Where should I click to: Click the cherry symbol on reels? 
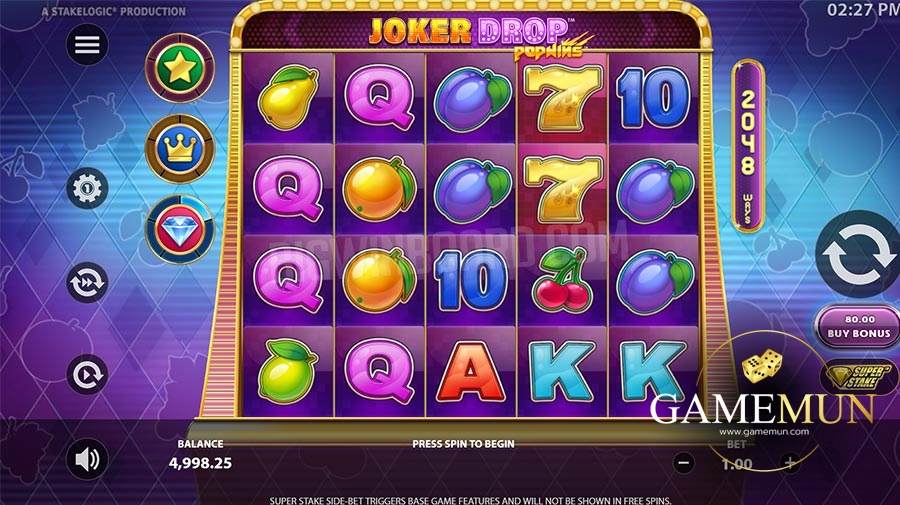(x=562, y=279)
